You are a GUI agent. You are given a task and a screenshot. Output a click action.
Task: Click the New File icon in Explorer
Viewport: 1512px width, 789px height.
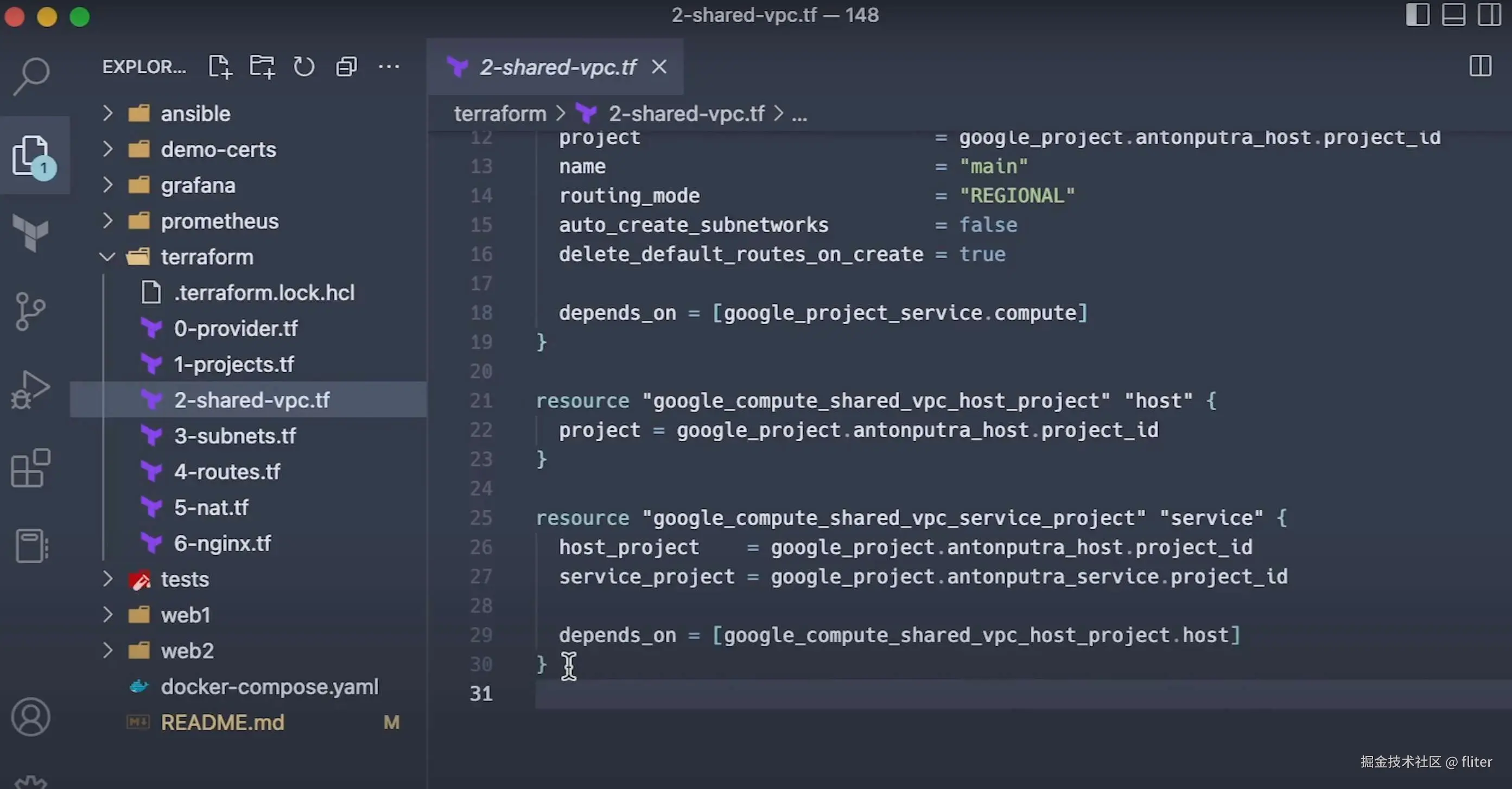pos(220,67)
